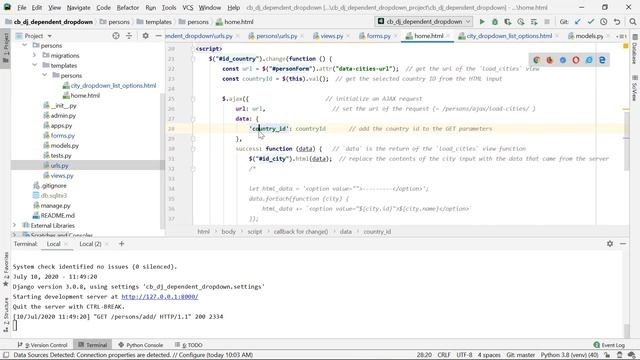Click the UTF-8 encoding indicator

(x=464, y=355)
